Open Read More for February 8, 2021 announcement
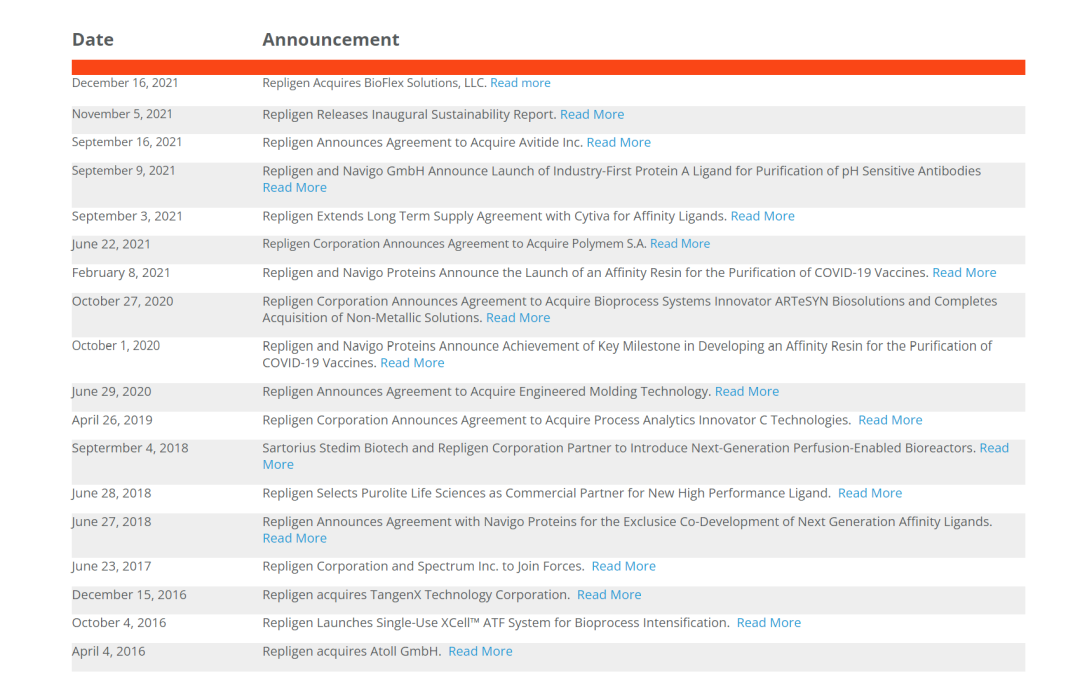1080x690 pixels. pos(964,272)
